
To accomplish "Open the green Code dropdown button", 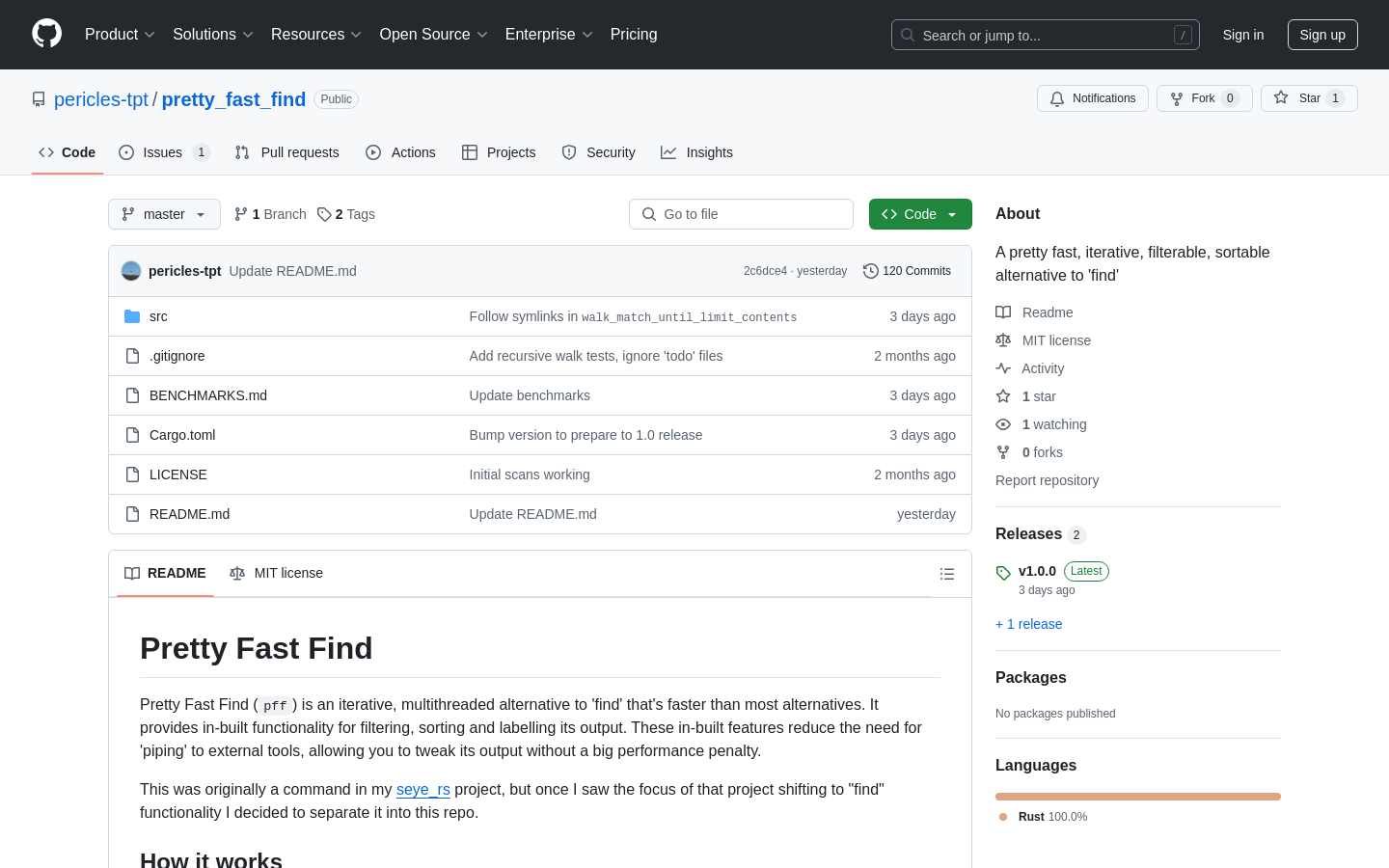I will pyautogui.click(x=920, y=214).
